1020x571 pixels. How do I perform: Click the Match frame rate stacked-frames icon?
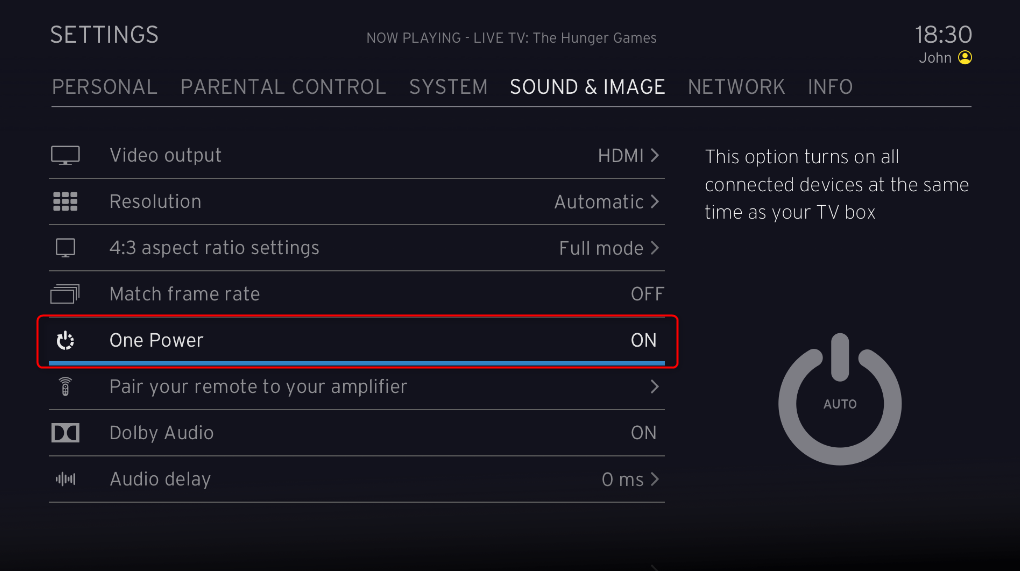(x=65, y=294)
